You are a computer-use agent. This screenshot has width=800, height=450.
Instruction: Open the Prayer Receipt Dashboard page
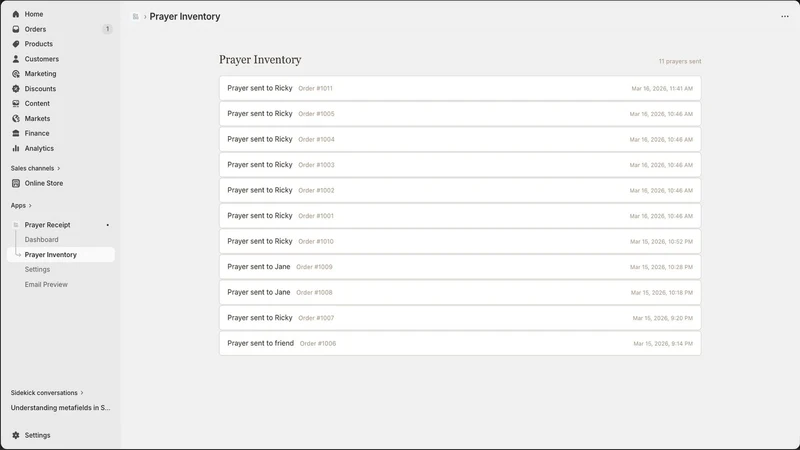(x=41, y=240)
